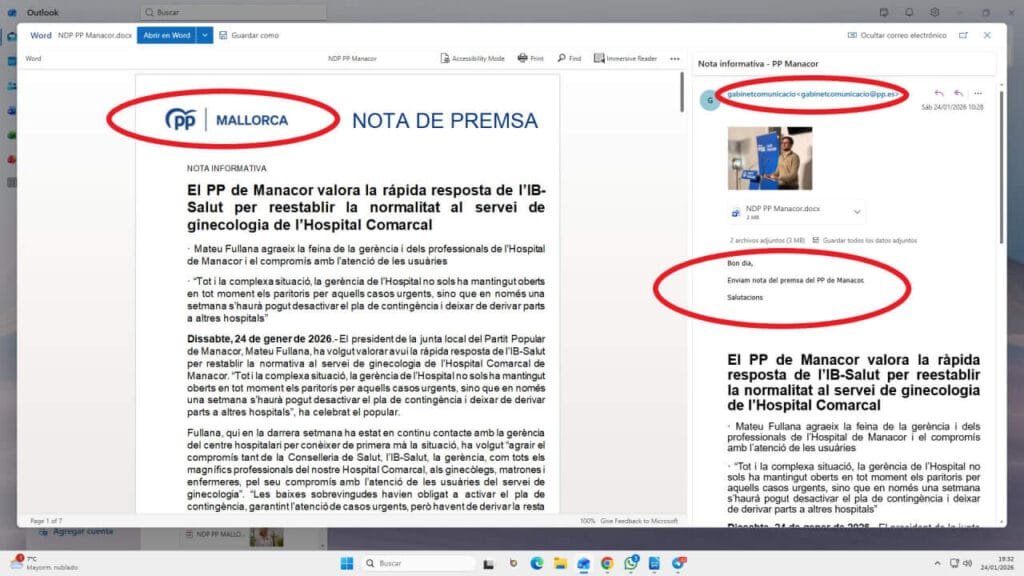Image resolution: width=1024 pixels, height=576 pixels.
Task: Close the attachment preview with X icon
Action: tap(987, 35)
